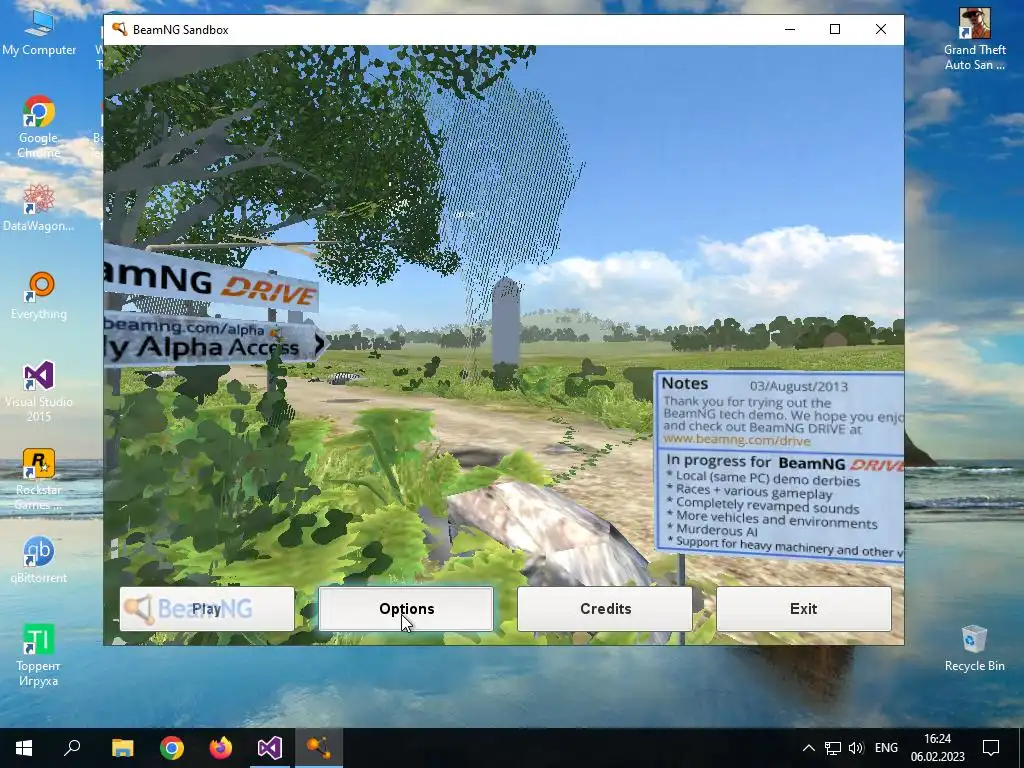This screenshot has width=1024, height=768.
Task: Select Visual Studio 2015 desktop icon
Action: (x=39, y=391)
